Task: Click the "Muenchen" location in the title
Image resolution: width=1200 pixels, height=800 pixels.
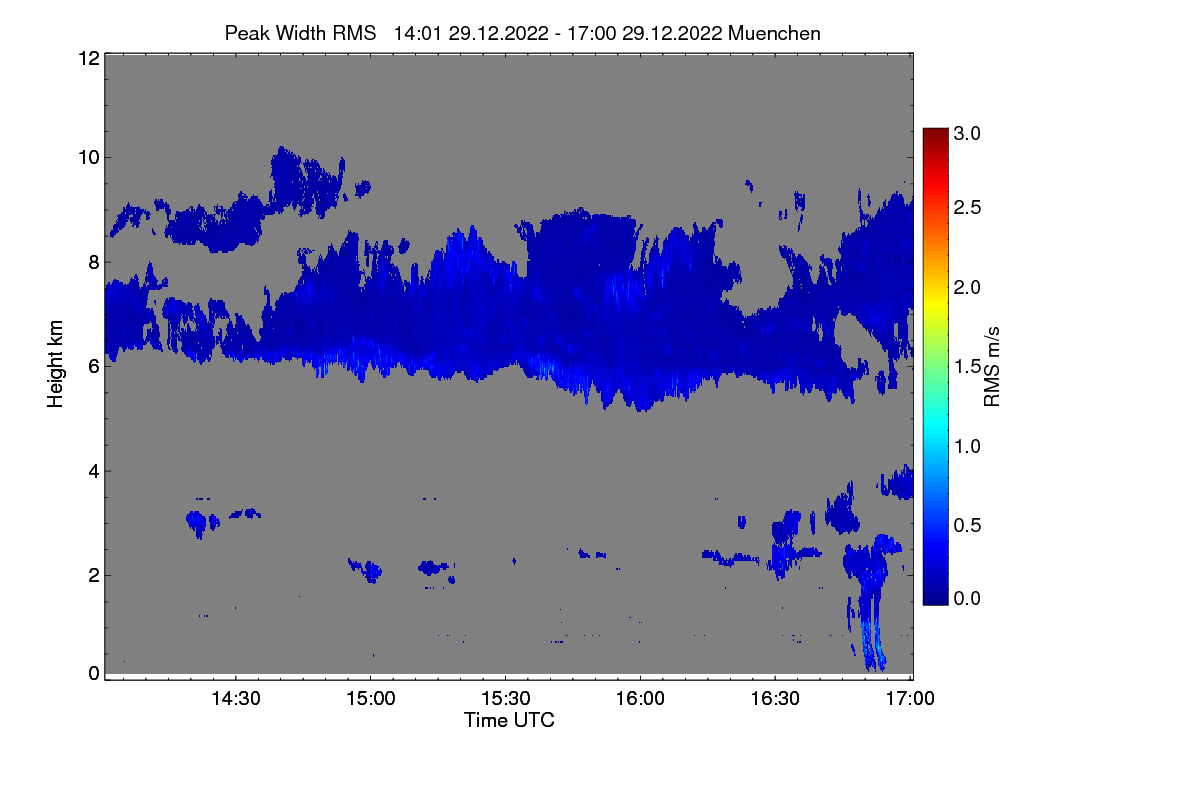Action: [775, 33]
